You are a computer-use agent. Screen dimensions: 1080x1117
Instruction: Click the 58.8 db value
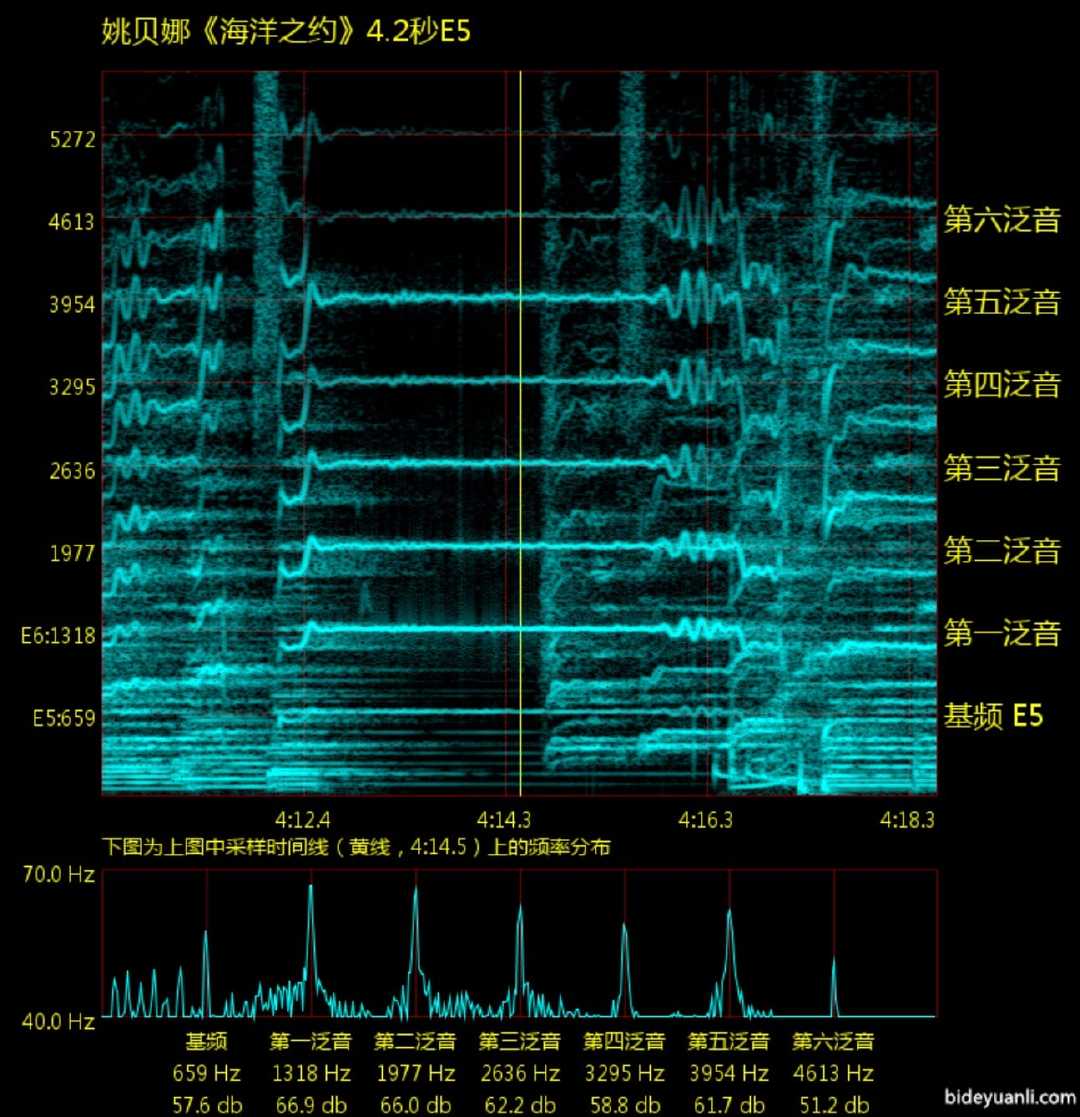pos(625,1105)
